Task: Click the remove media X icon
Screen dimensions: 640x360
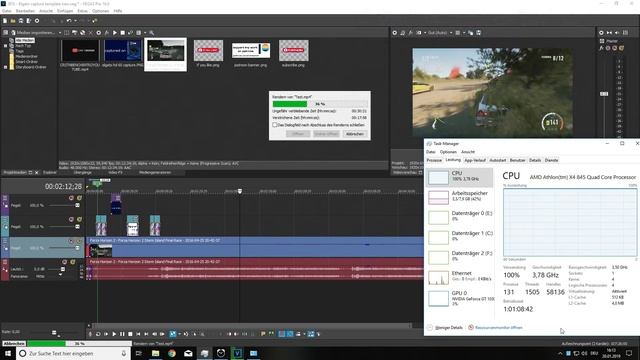Action: (91, 33)
